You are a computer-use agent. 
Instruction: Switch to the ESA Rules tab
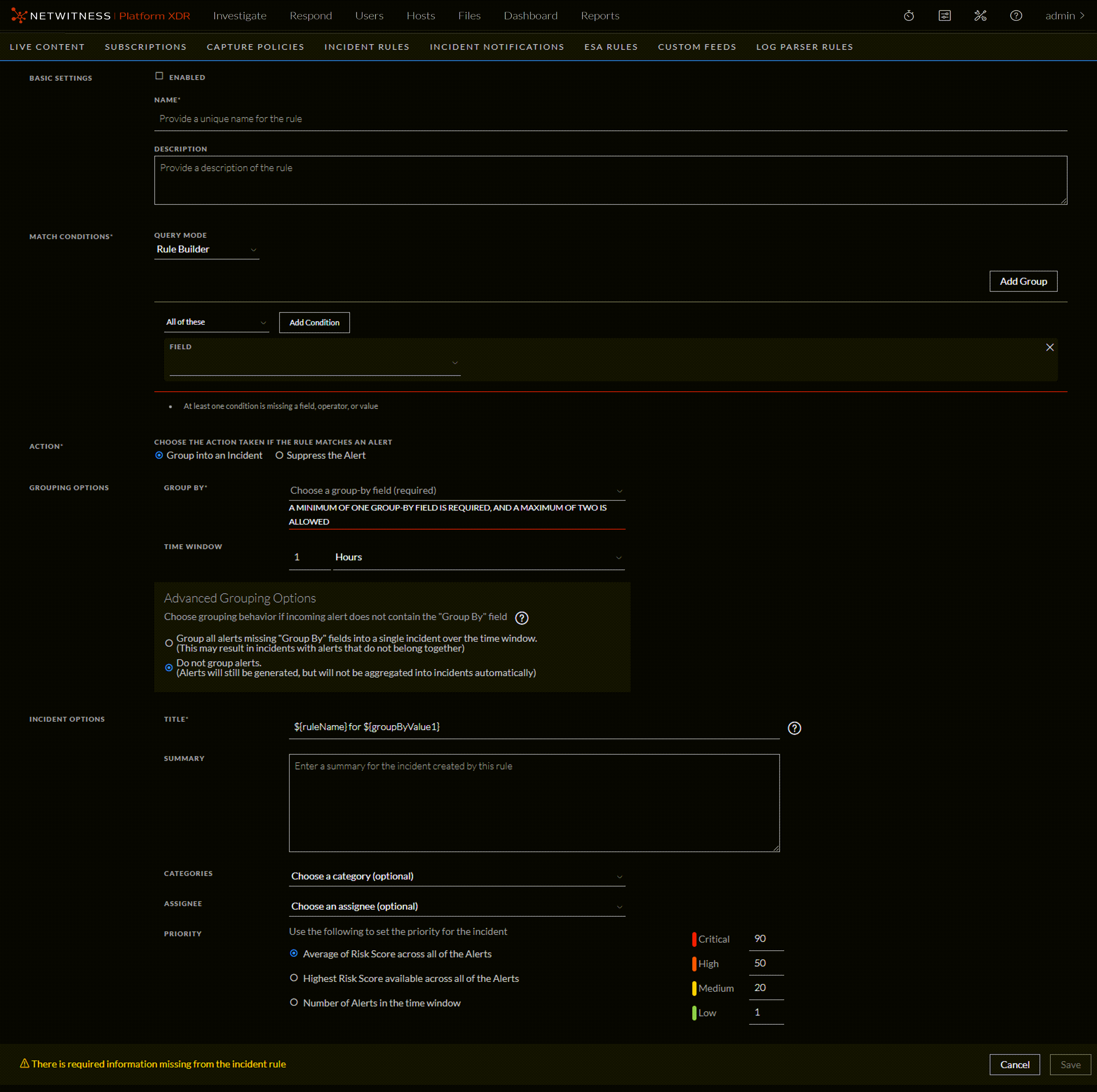pos(611,47)
